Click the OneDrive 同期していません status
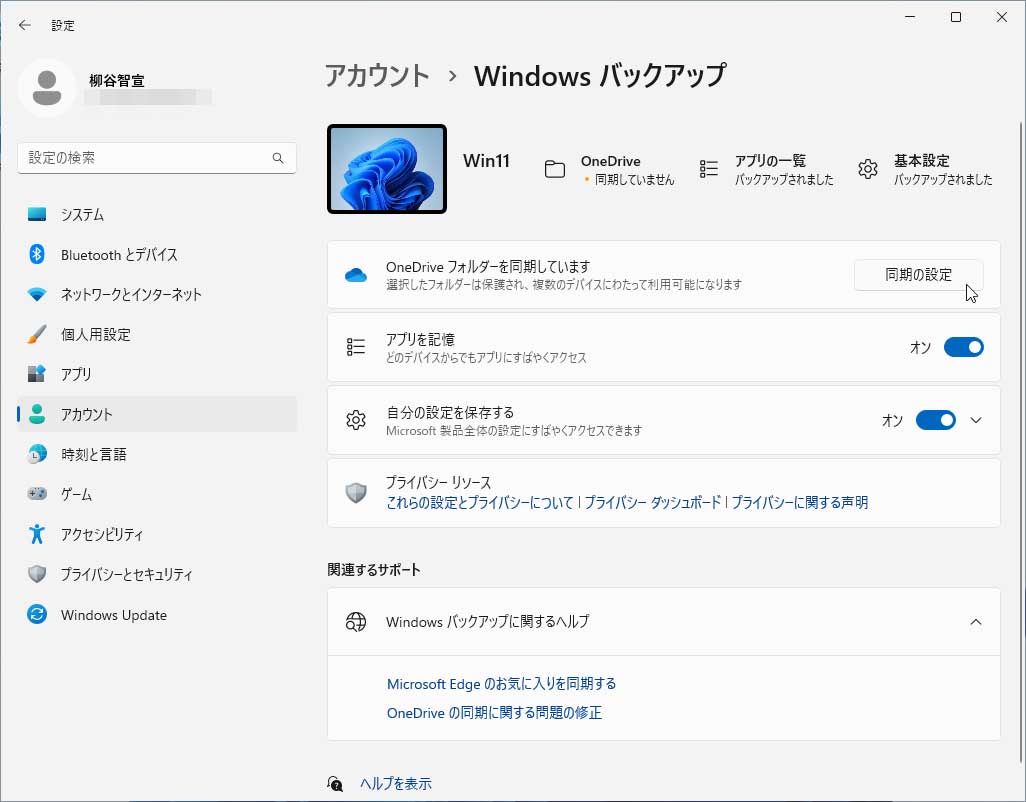 (628, 169)
